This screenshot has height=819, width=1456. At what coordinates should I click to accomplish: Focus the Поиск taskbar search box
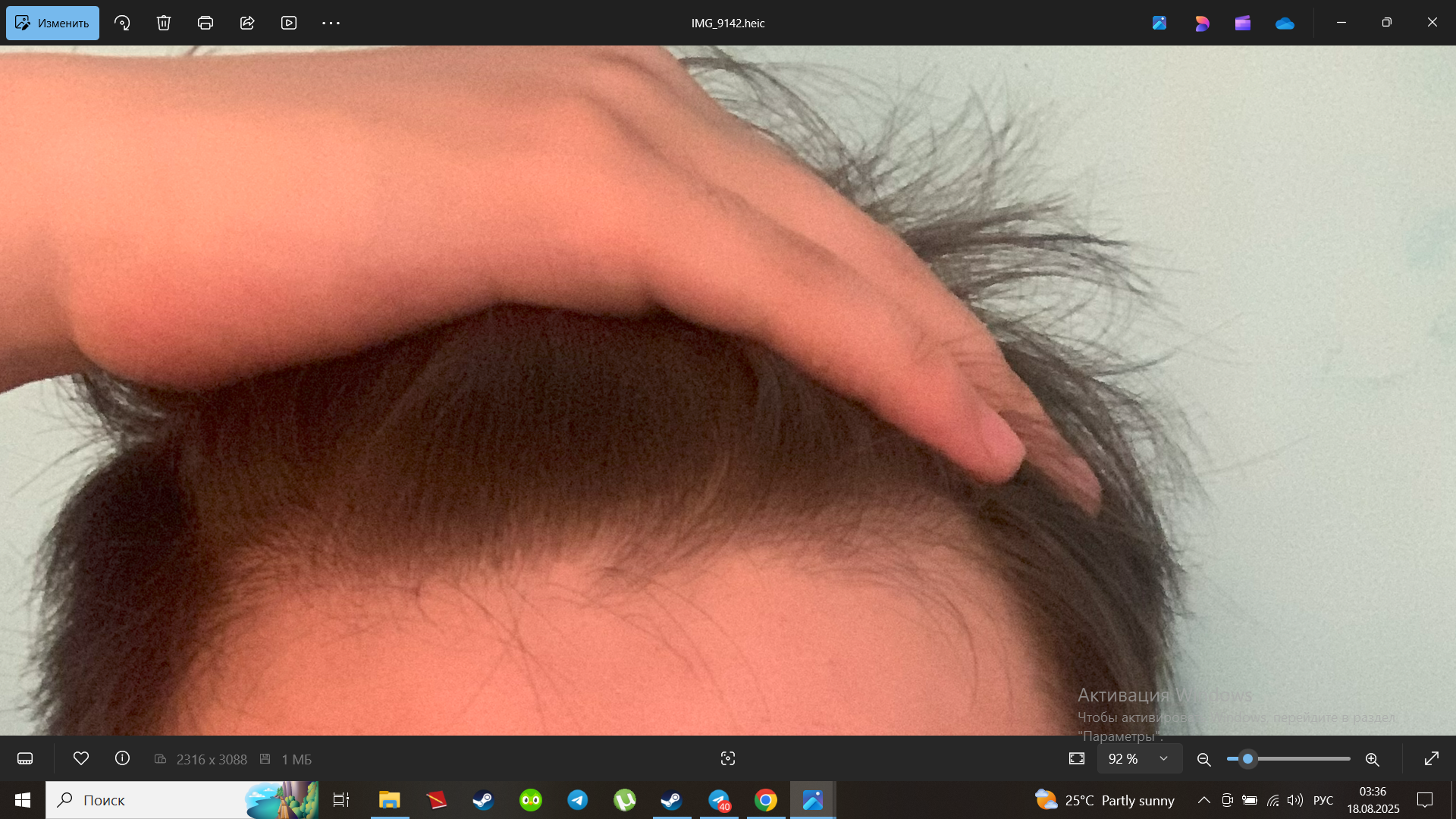182,800
